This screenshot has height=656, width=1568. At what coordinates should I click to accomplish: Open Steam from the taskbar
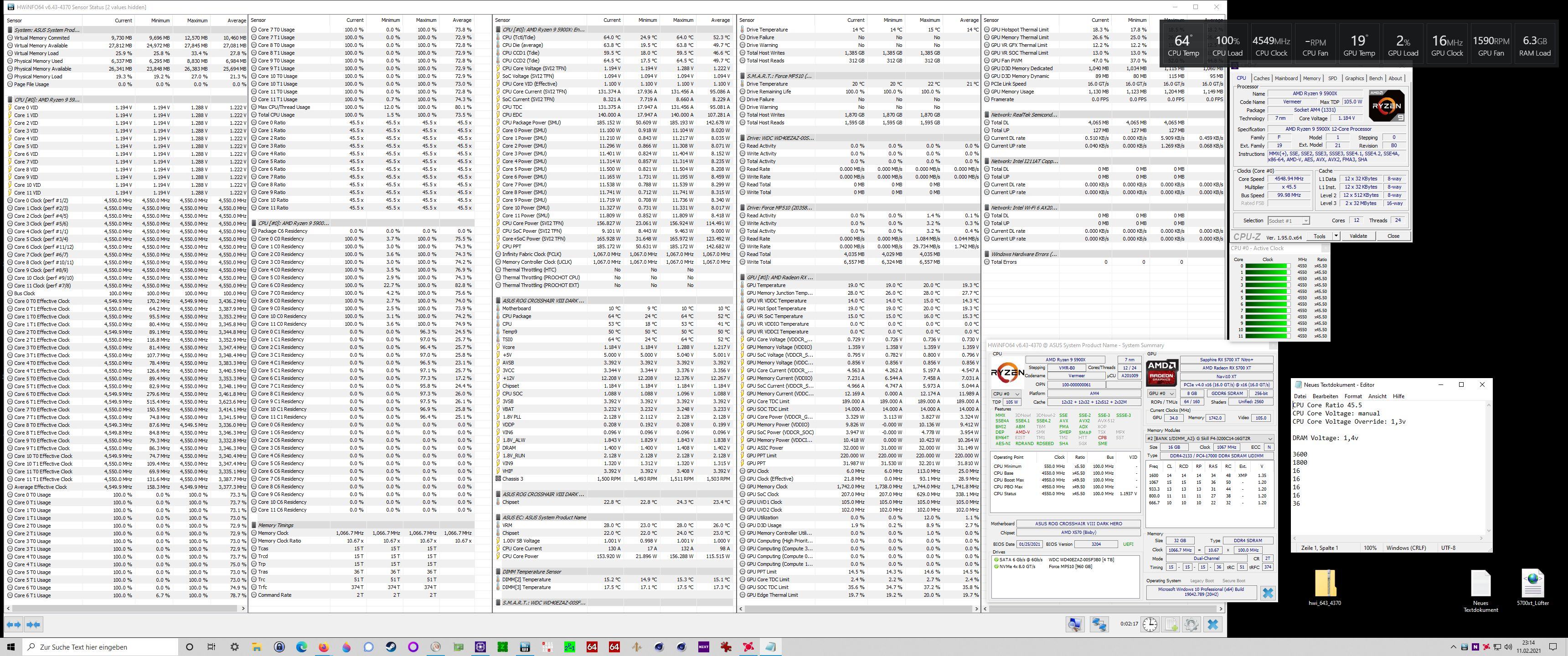pos(391,647)
